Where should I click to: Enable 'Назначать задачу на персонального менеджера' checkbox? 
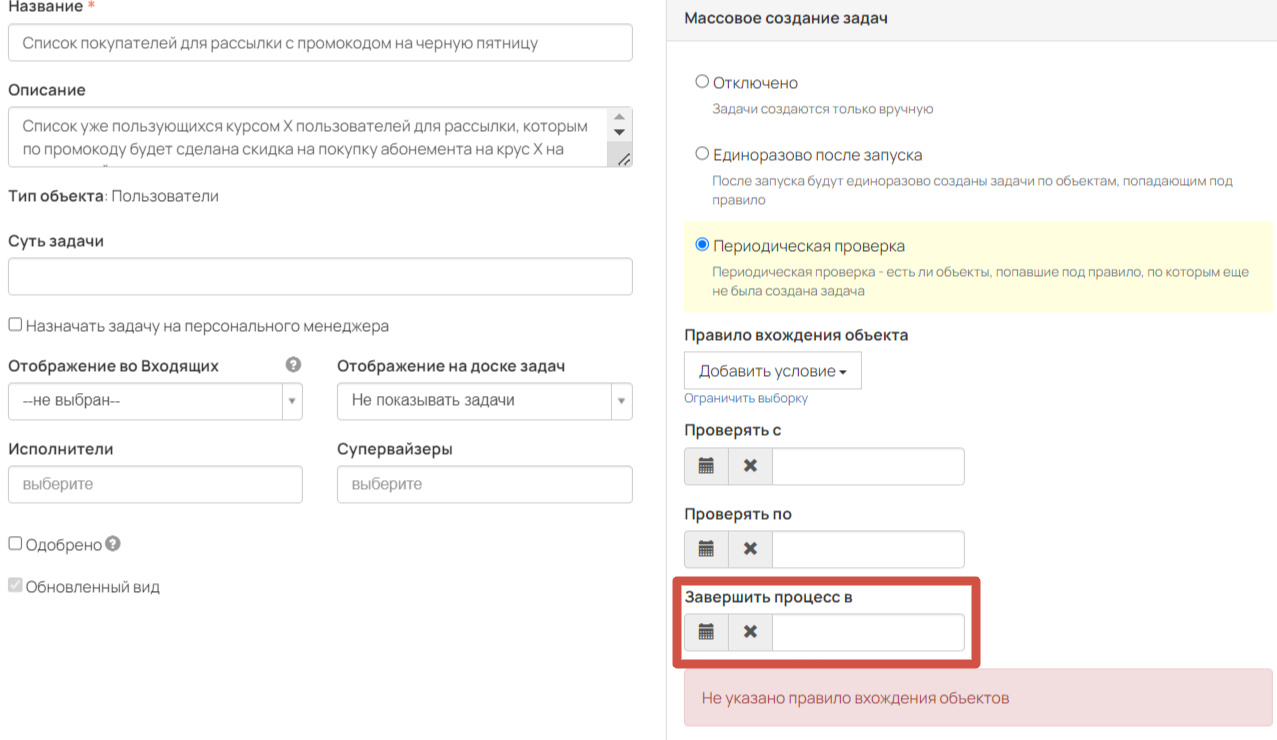point(15,325)
